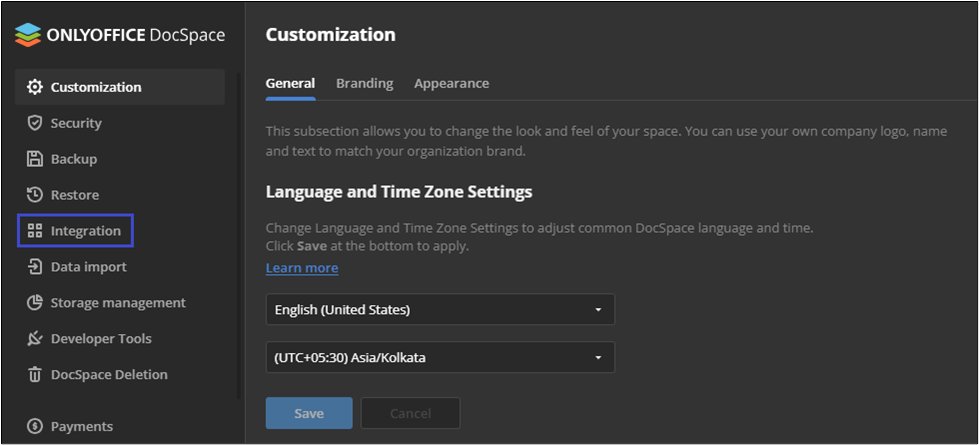
Task: Follow the Learn more link
Action: pos(301,268)
